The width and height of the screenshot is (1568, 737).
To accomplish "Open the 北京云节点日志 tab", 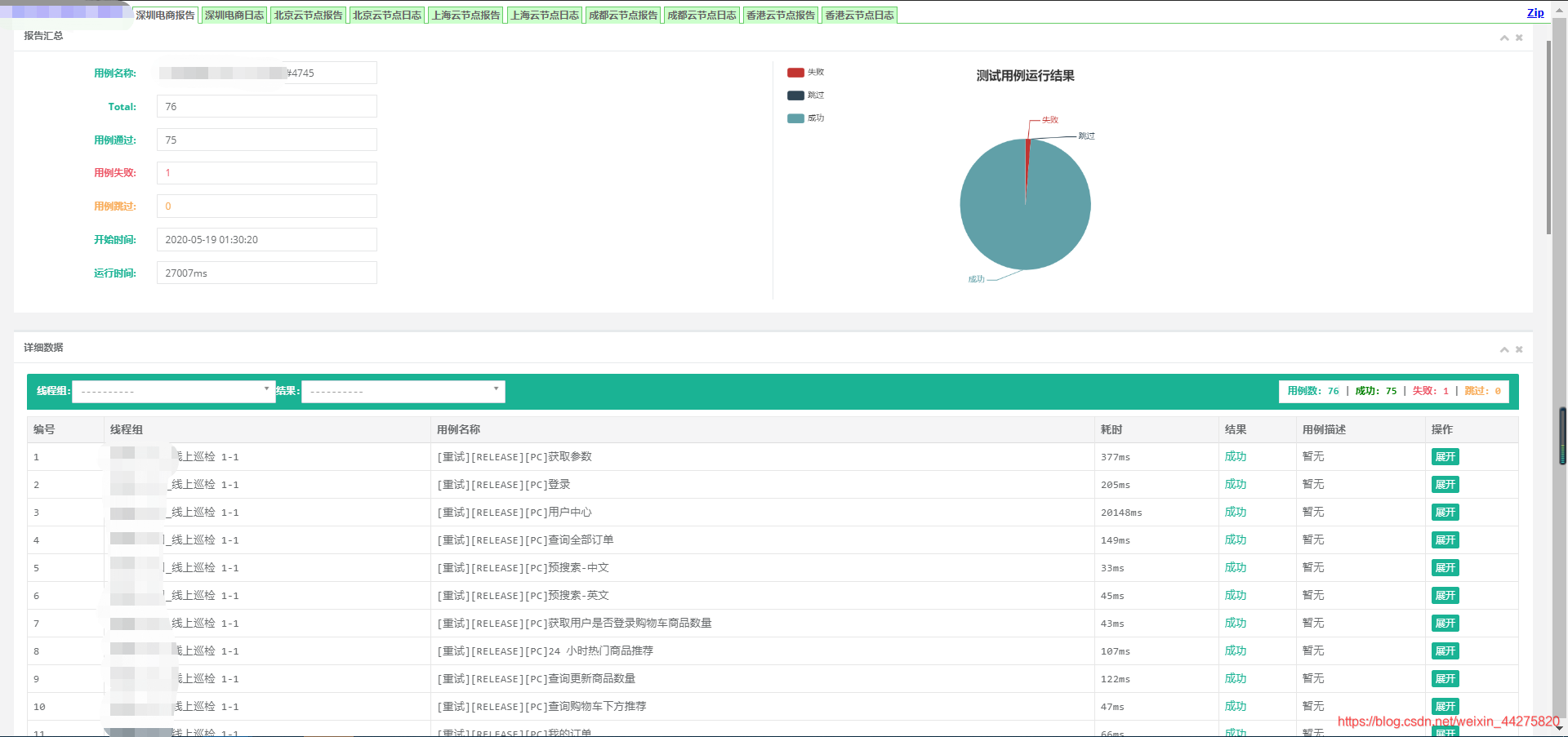I will point(387,15).
